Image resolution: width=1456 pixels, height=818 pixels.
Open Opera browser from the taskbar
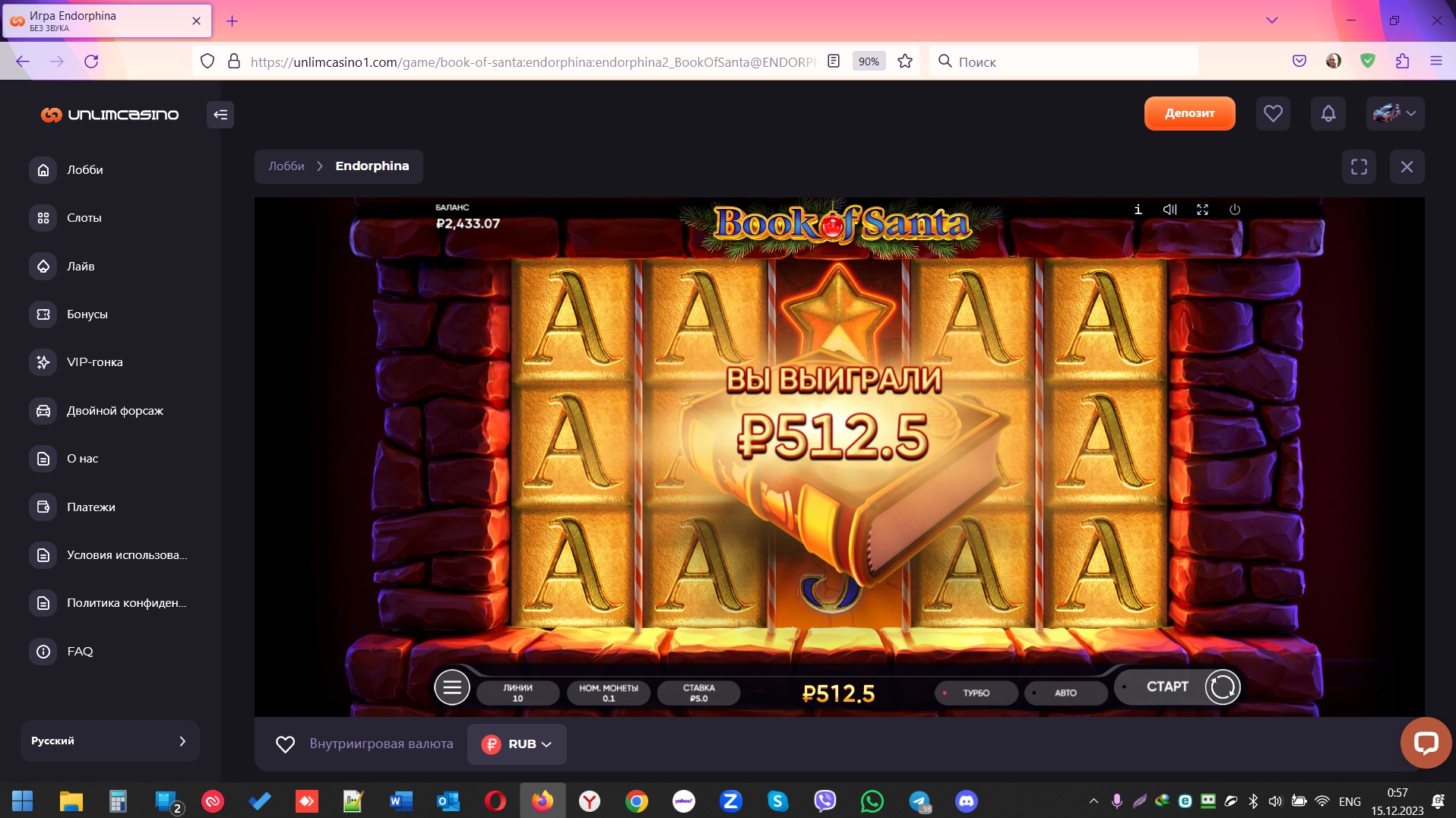[495, 801]
